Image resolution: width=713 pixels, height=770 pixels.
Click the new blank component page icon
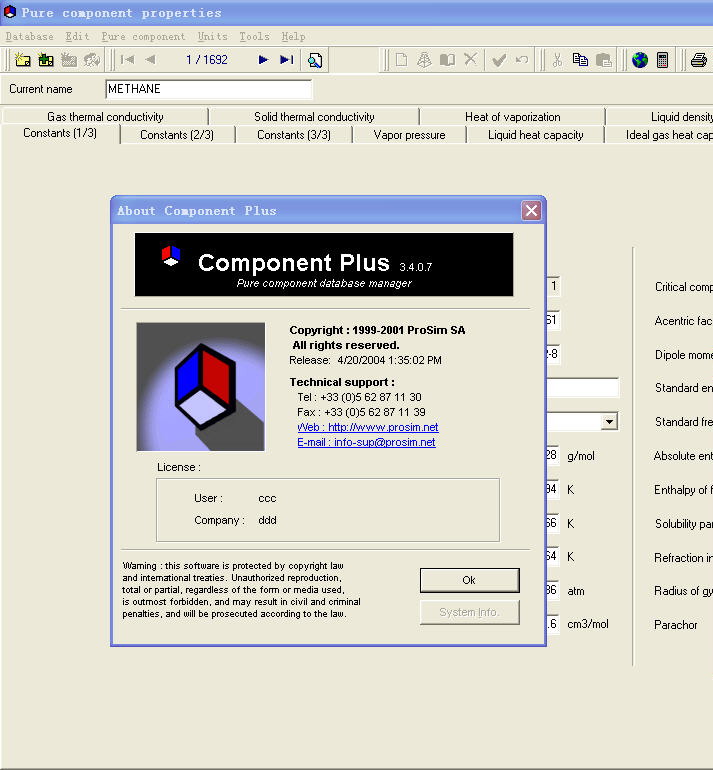pyautogui.click(x=401, y=60)
